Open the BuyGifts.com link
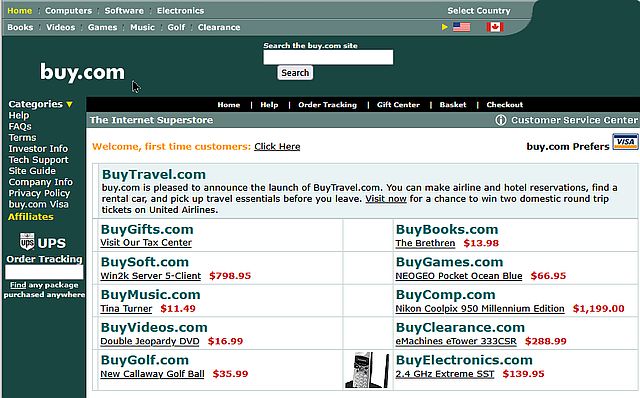Screen dimensions: 640x398 coord(147,229)
